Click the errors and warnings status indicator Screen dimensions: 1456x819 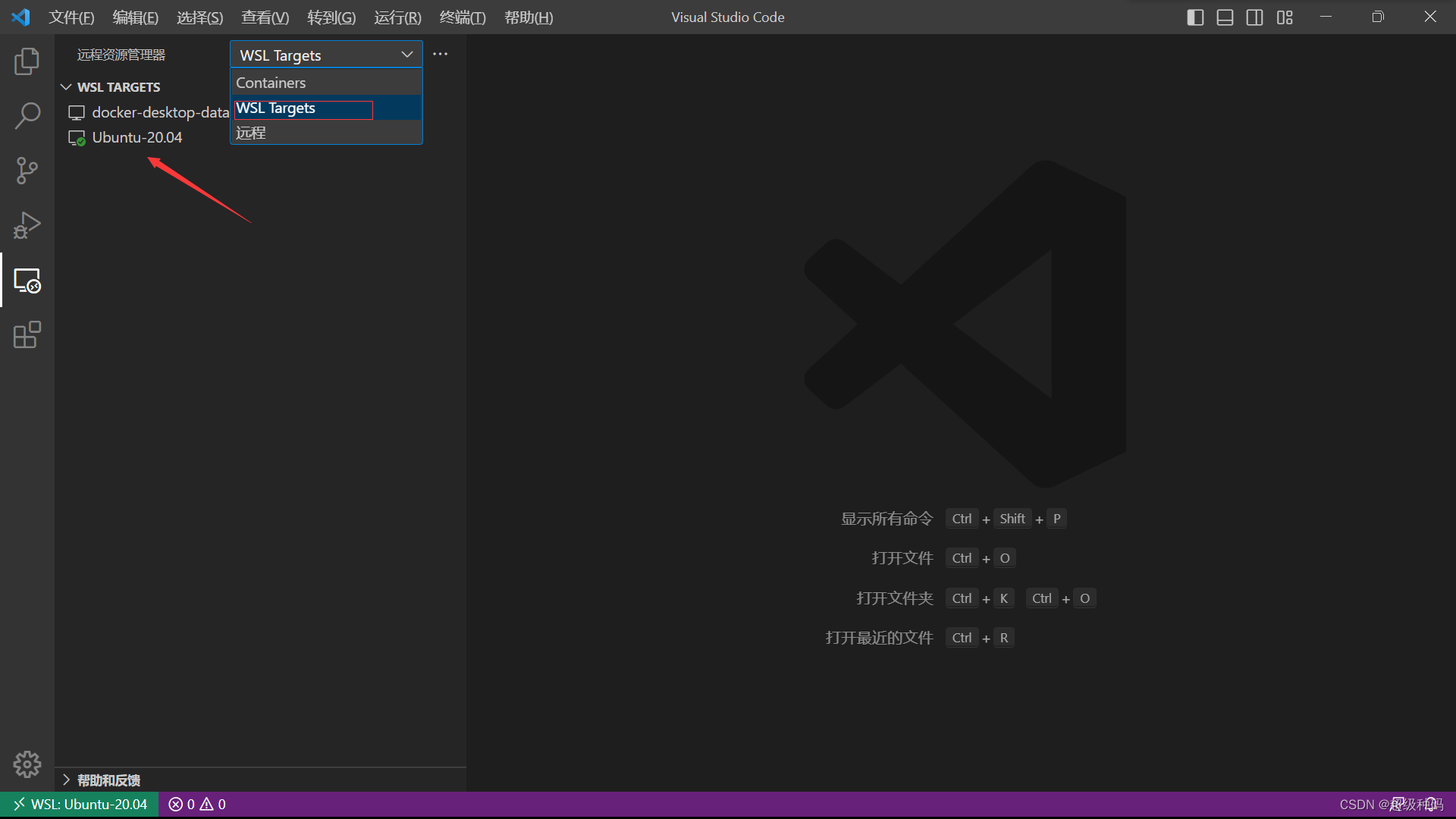tap(197, 805)
